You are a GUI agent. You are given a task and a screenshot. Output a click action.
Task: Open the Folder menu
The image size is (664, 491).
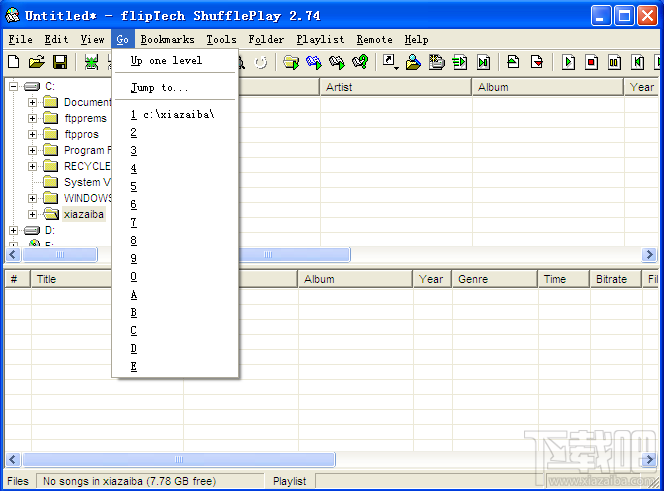[266, 39]
